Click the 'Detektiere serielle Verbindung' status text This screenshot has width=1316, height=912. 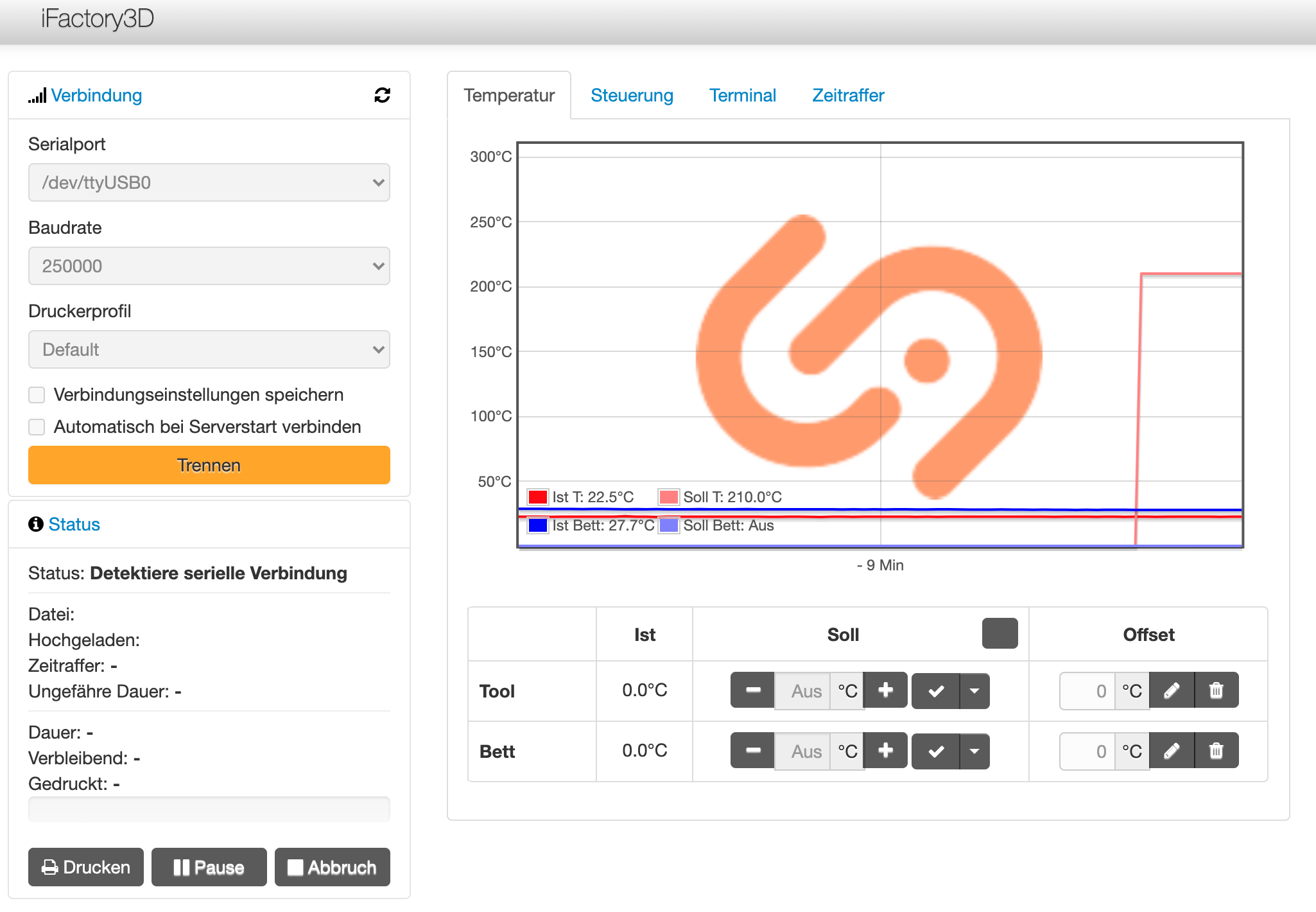tap(218, 573)
